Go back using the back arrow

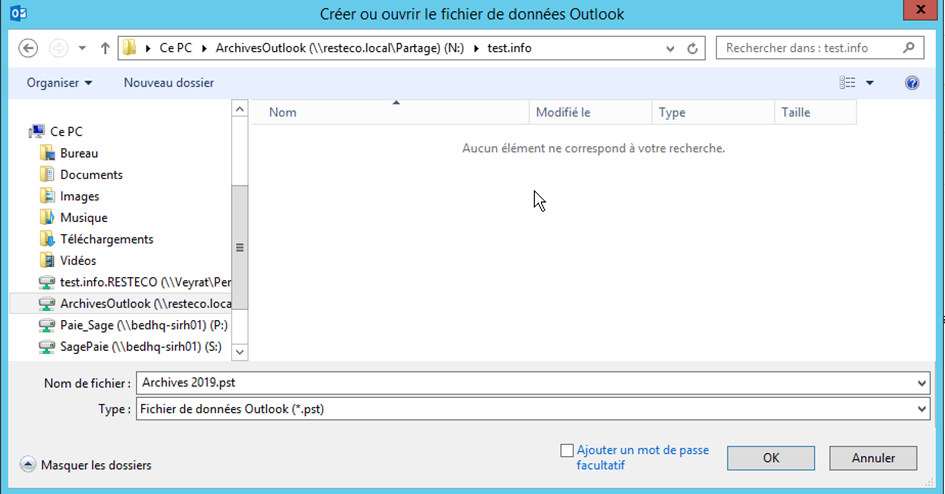point(28,48)
